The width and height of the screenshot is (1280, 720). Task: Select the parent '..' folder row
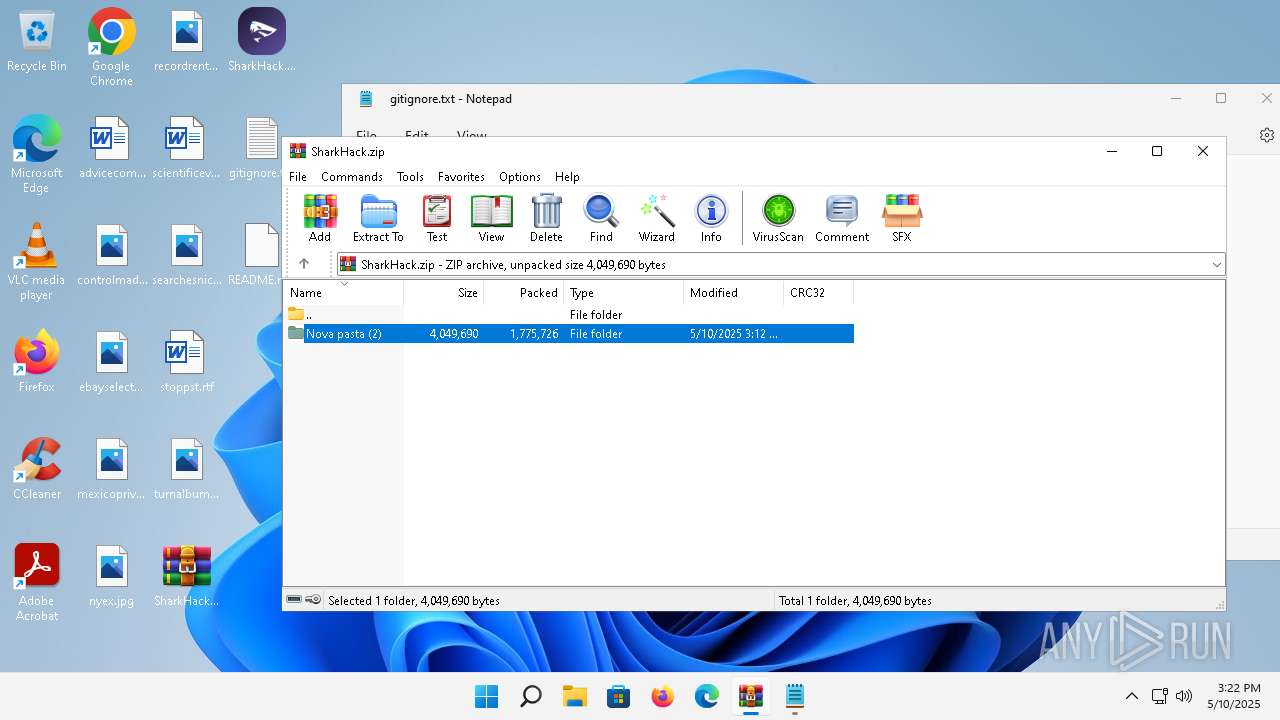click(x=569, y=315)
